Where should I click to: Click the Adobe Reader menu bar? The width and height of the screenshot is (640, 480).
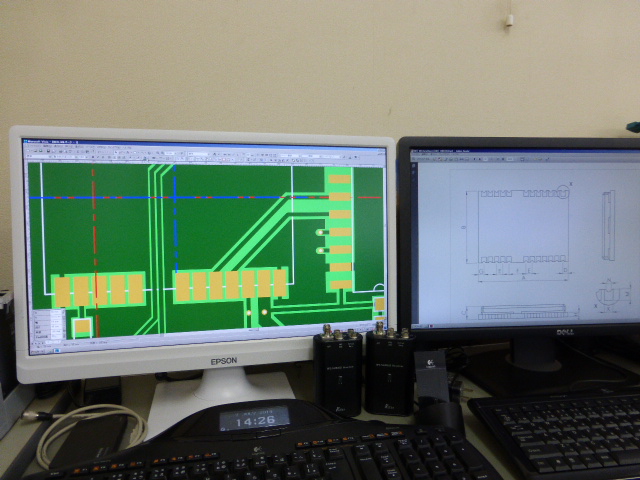click(524, 155)
